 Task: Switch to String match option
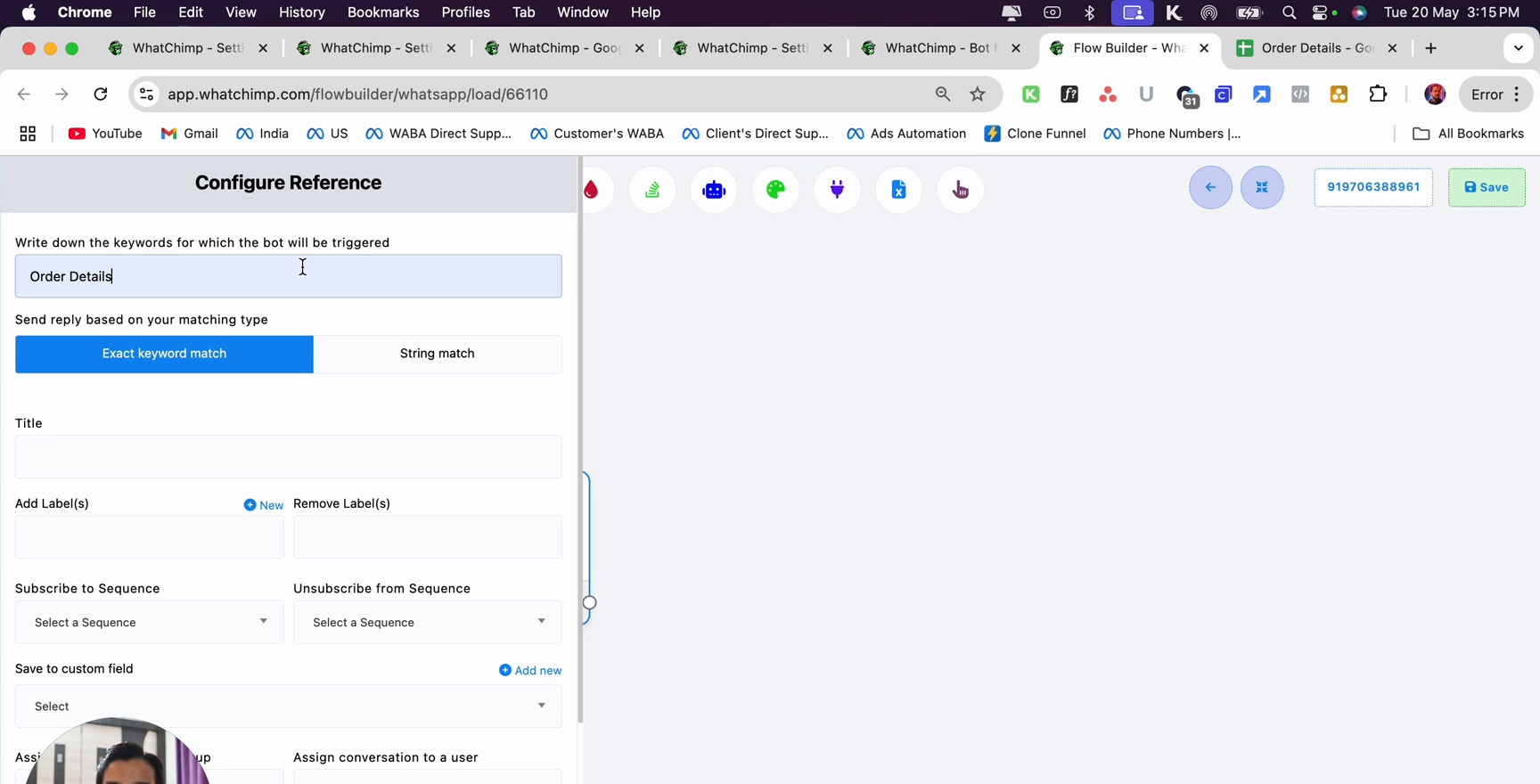click(x=438, y=354)
